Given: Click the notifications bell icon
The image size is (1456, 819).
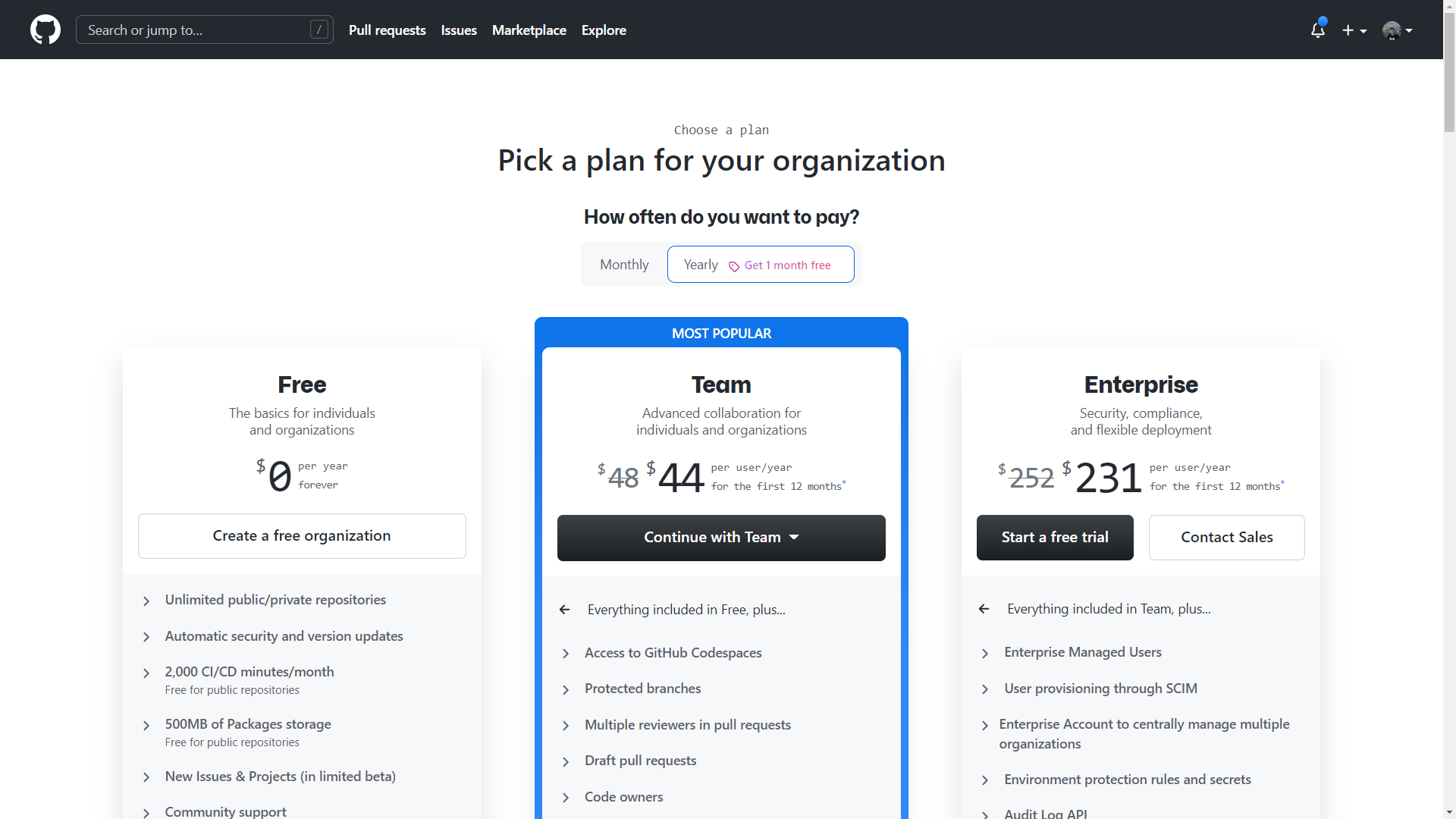Looking at the screenshot, I should coord(1318,30).
